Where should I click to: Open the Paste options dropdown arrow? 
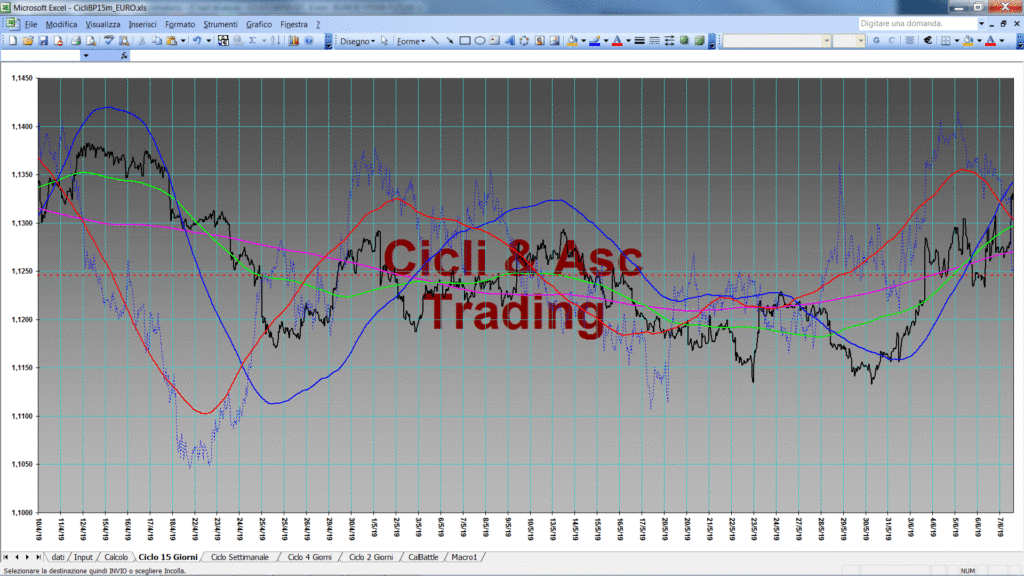pos(183,41)
